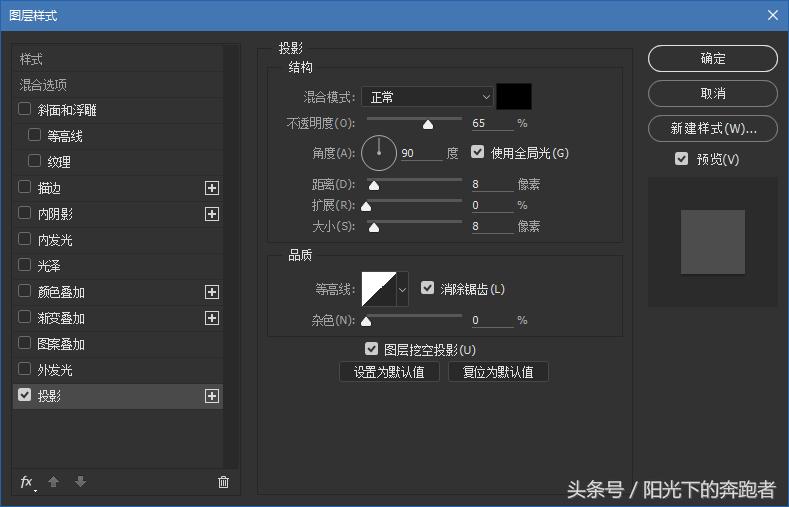Select 混合选项 in left list

[x=43, y=85]
